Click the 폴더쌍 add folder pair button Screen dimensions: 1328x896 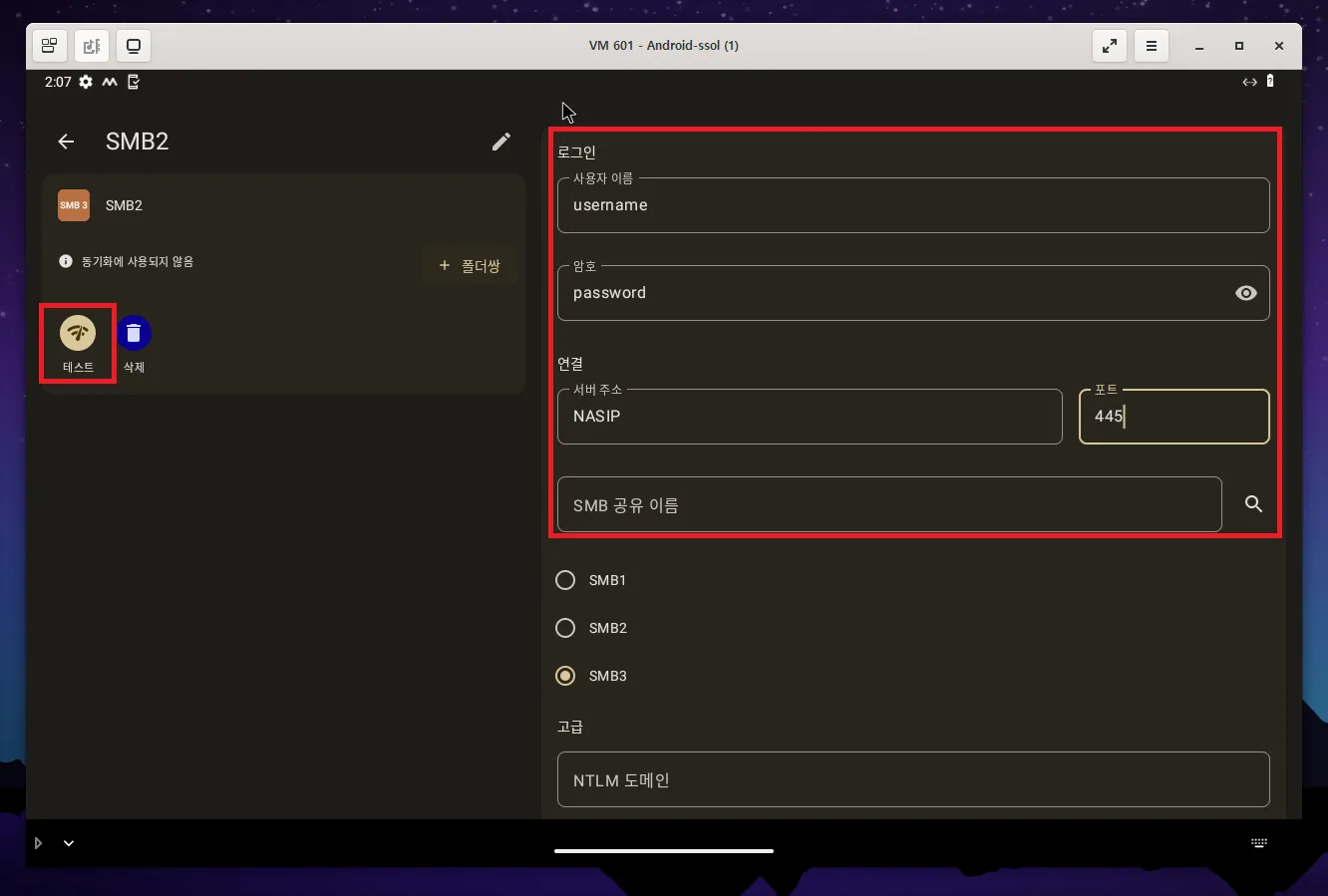click(x=469, y=265)
